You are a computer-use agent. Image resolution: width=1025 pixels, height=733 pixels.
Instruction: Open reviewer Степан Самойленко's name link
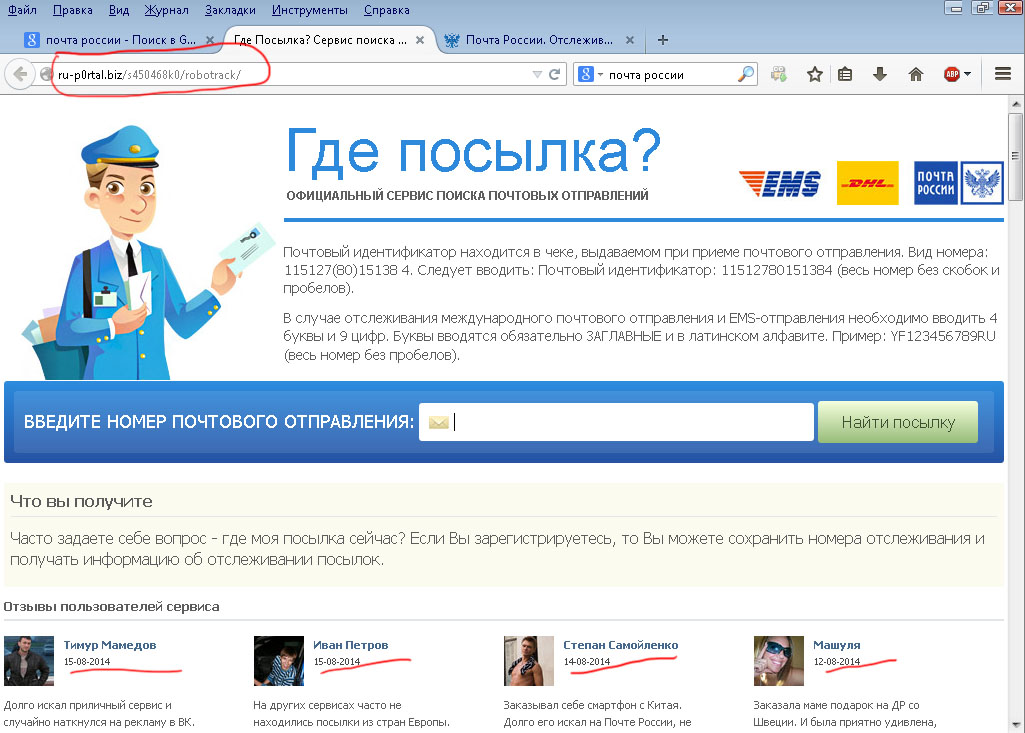[x=621, y=645]
